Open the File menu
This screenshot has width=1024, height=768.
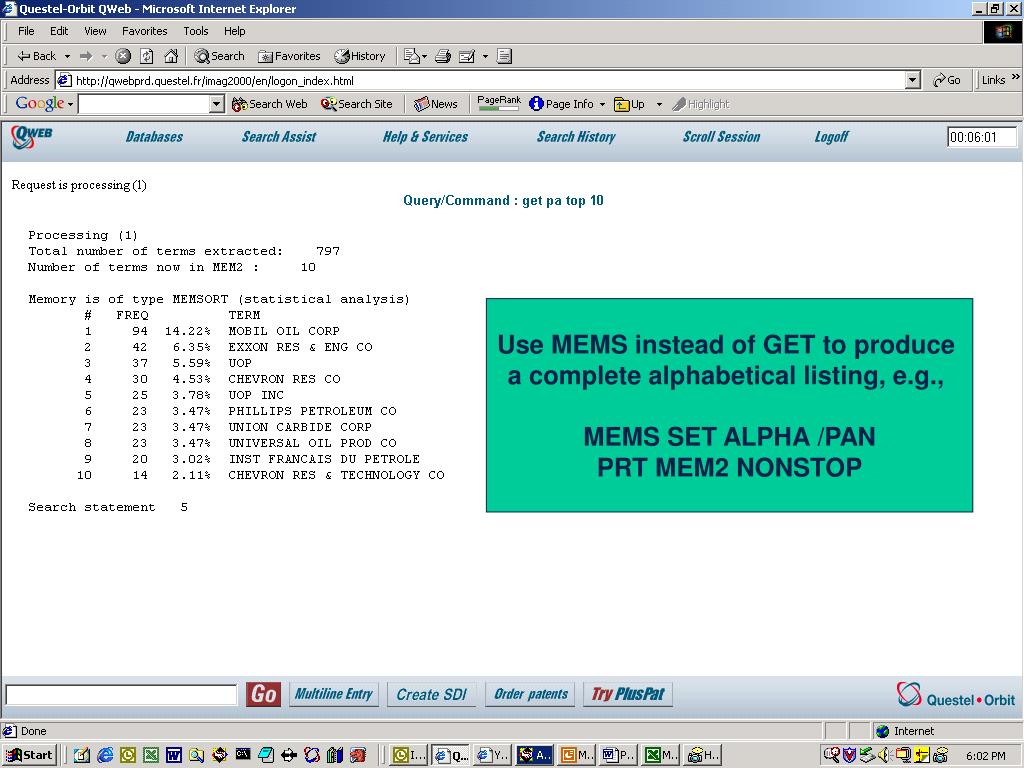click(26, 31)
